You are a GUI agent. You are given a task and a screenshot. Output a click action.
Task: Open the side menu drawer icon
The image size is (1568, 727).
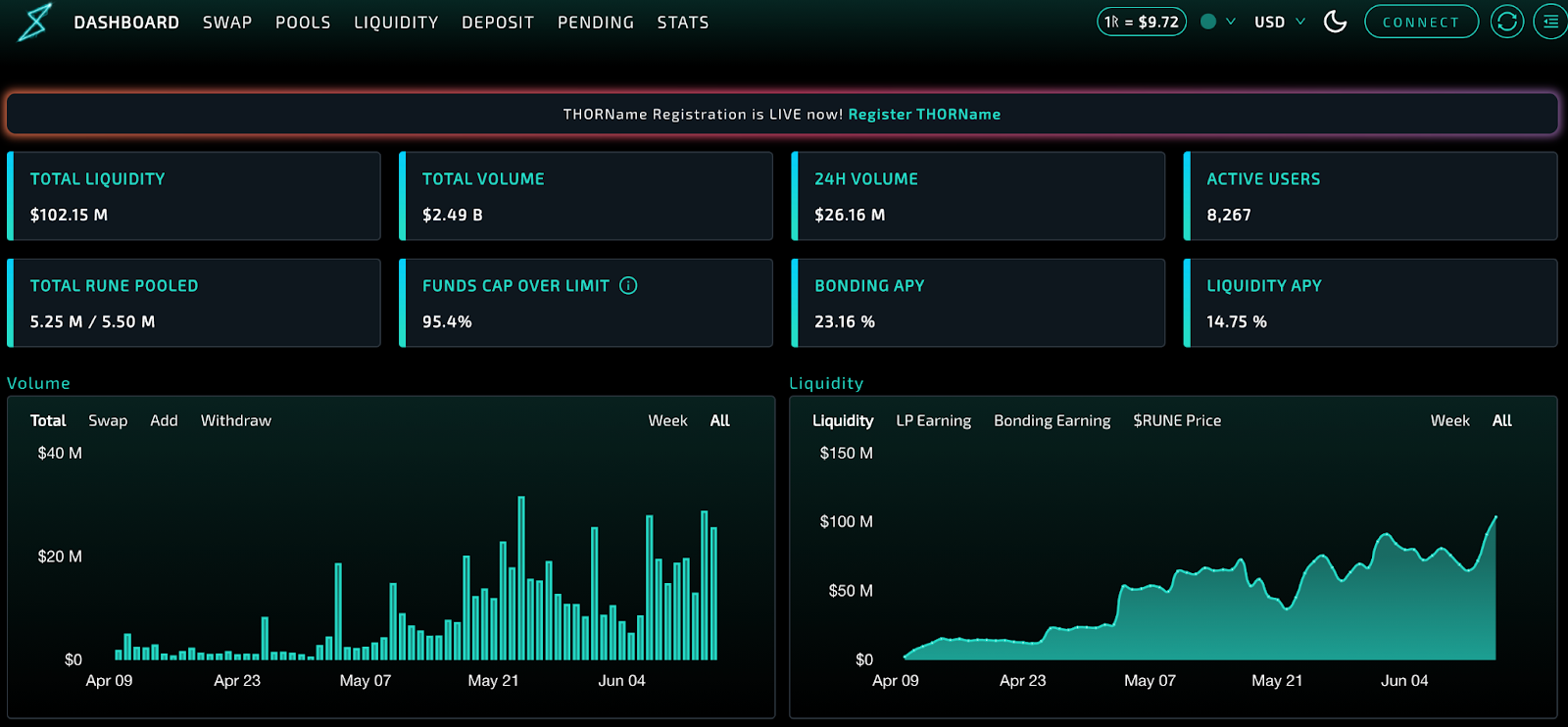[x=1550, y=22]
